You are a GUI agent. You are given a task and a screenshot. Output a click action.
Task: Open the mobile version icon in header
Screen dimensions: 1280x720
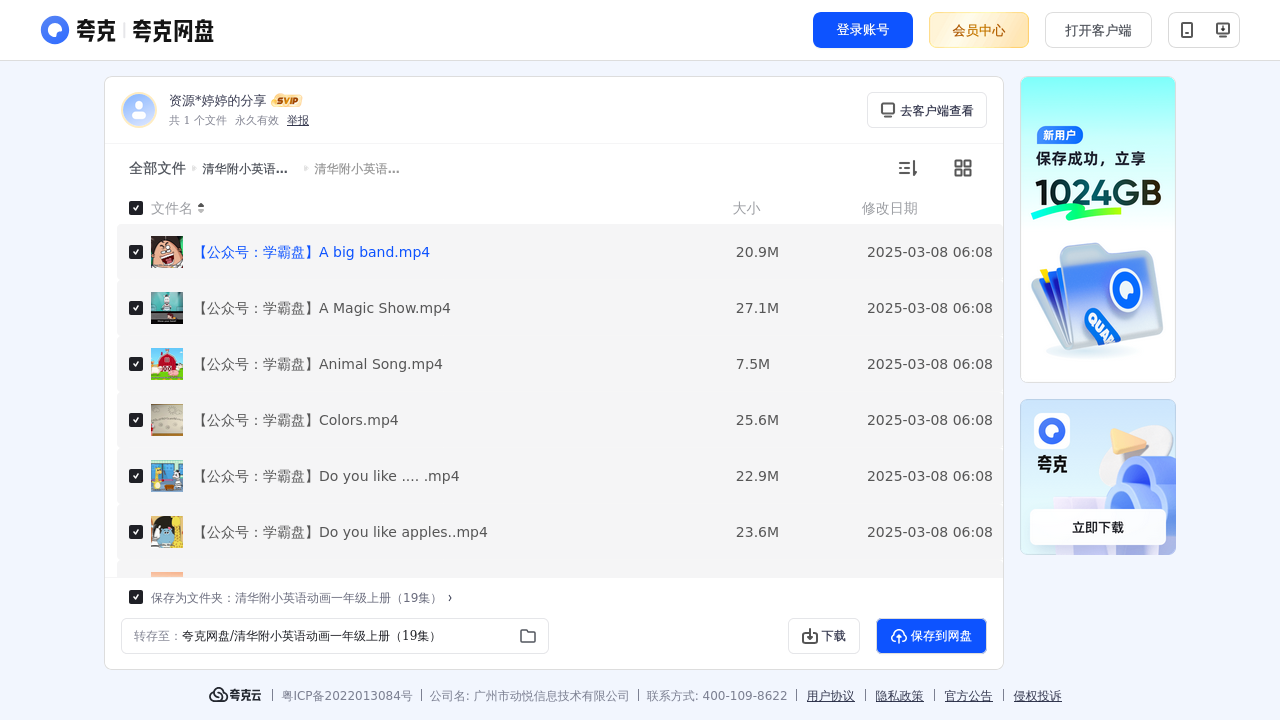pos(1187,30)
